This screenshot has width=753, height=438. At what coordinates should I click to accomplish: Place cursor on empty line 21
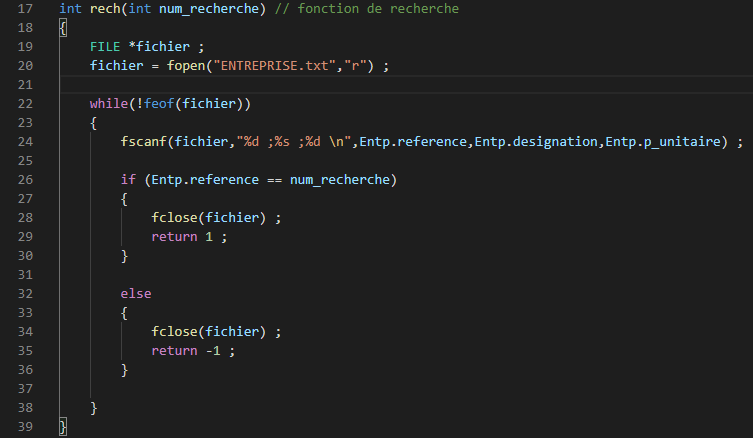click(x=300, y=85)
